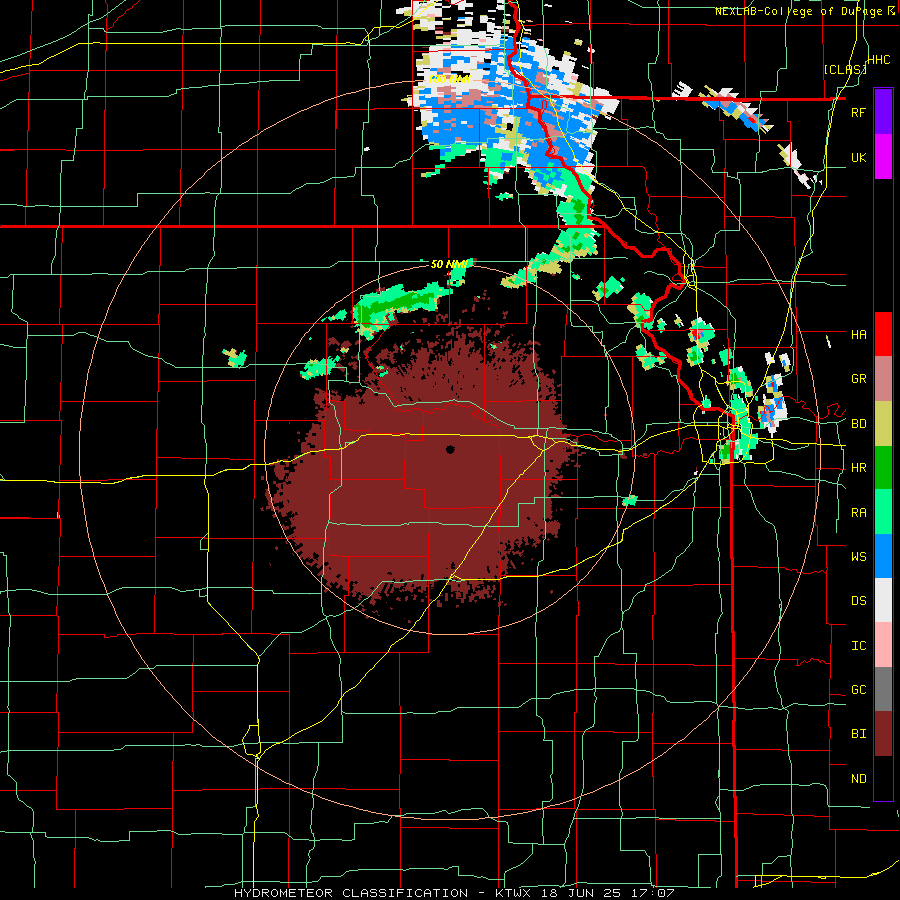Viewport: 900px width, 900px height.
Task: Click the RA light green legend swatch
Action: (x=883, y=512)
